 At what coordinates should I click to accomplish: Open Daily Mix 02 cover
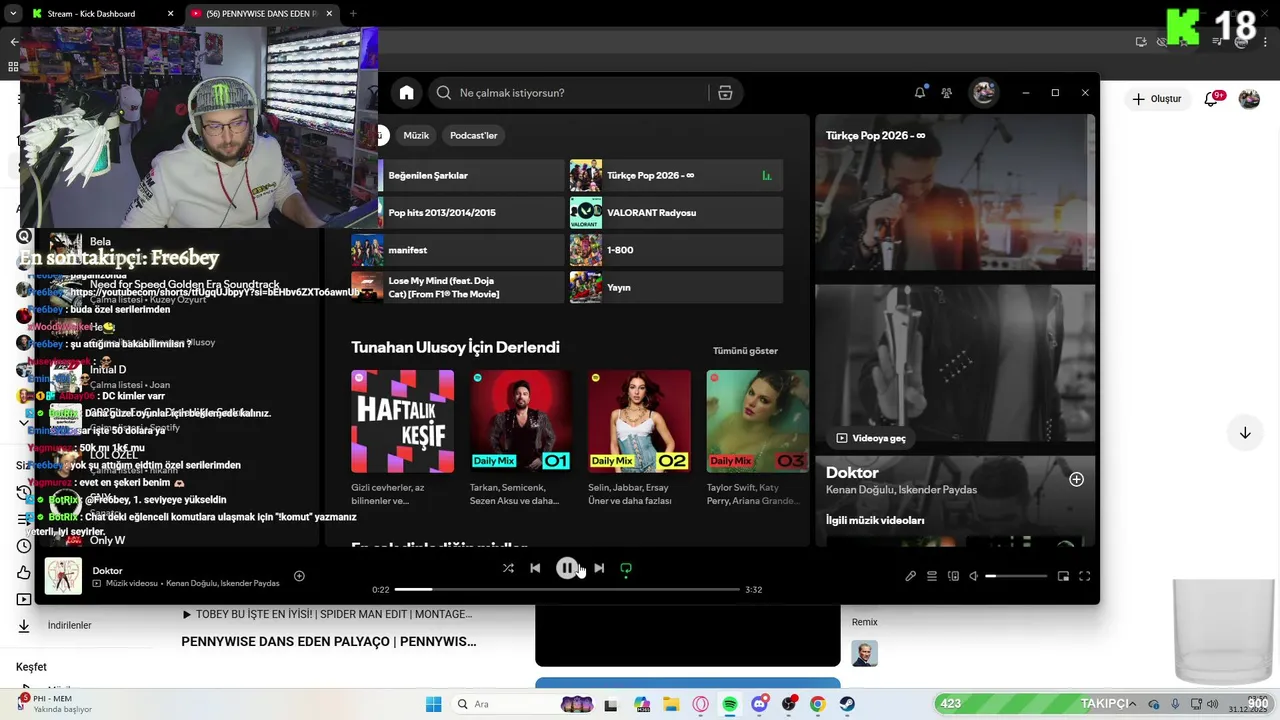(x=639, y=421)
